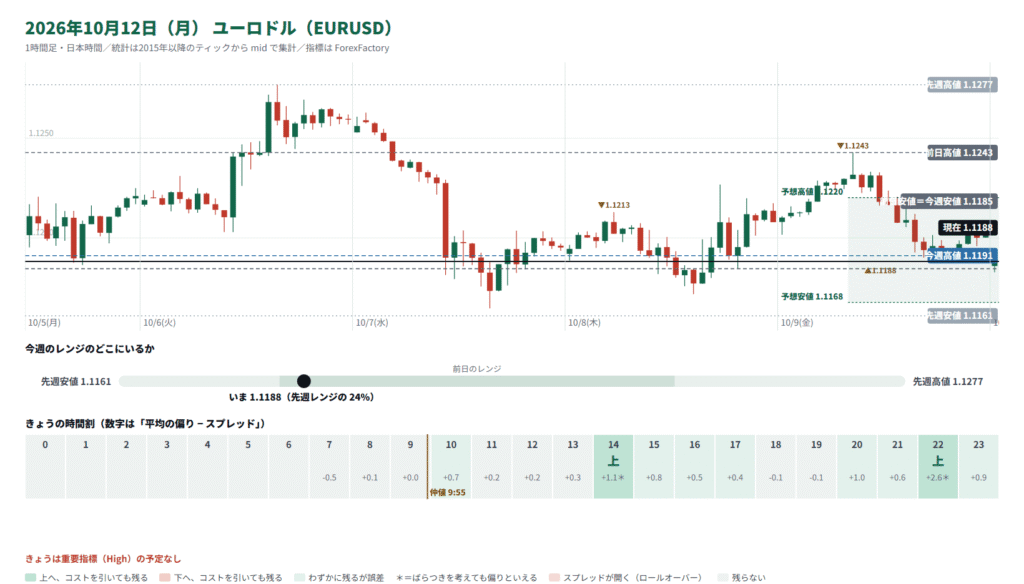Viewport: 1024px width, 584px height.
Task: Click the 1.1250 price axis label
Action: tap(41, 133)
